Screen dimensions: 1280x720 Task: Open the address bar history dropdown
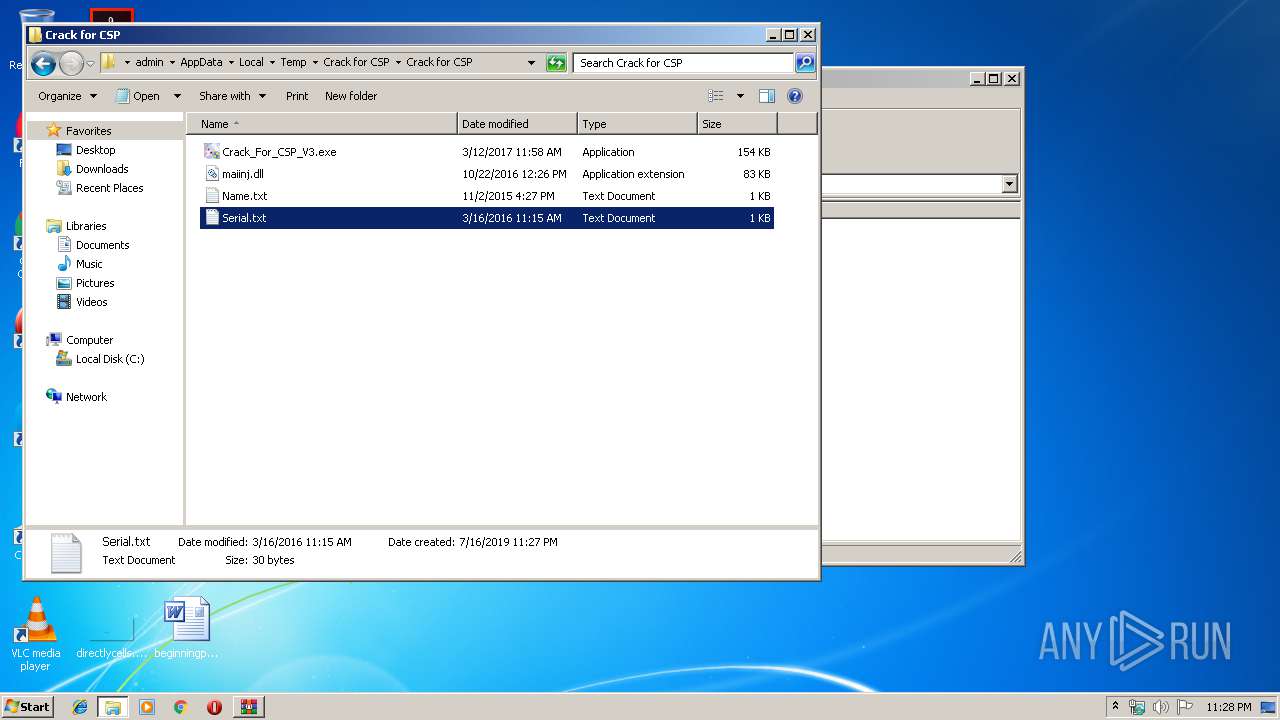click(x=531, y=63)
